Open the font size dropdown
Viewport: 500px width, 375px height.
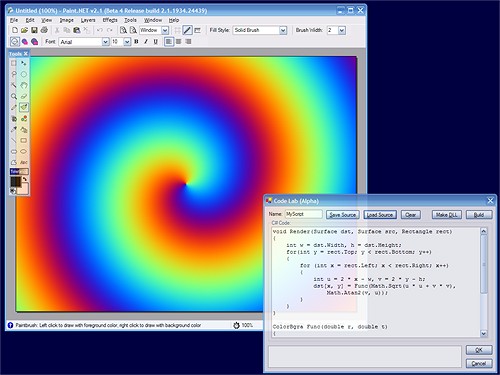pos(127,42)
